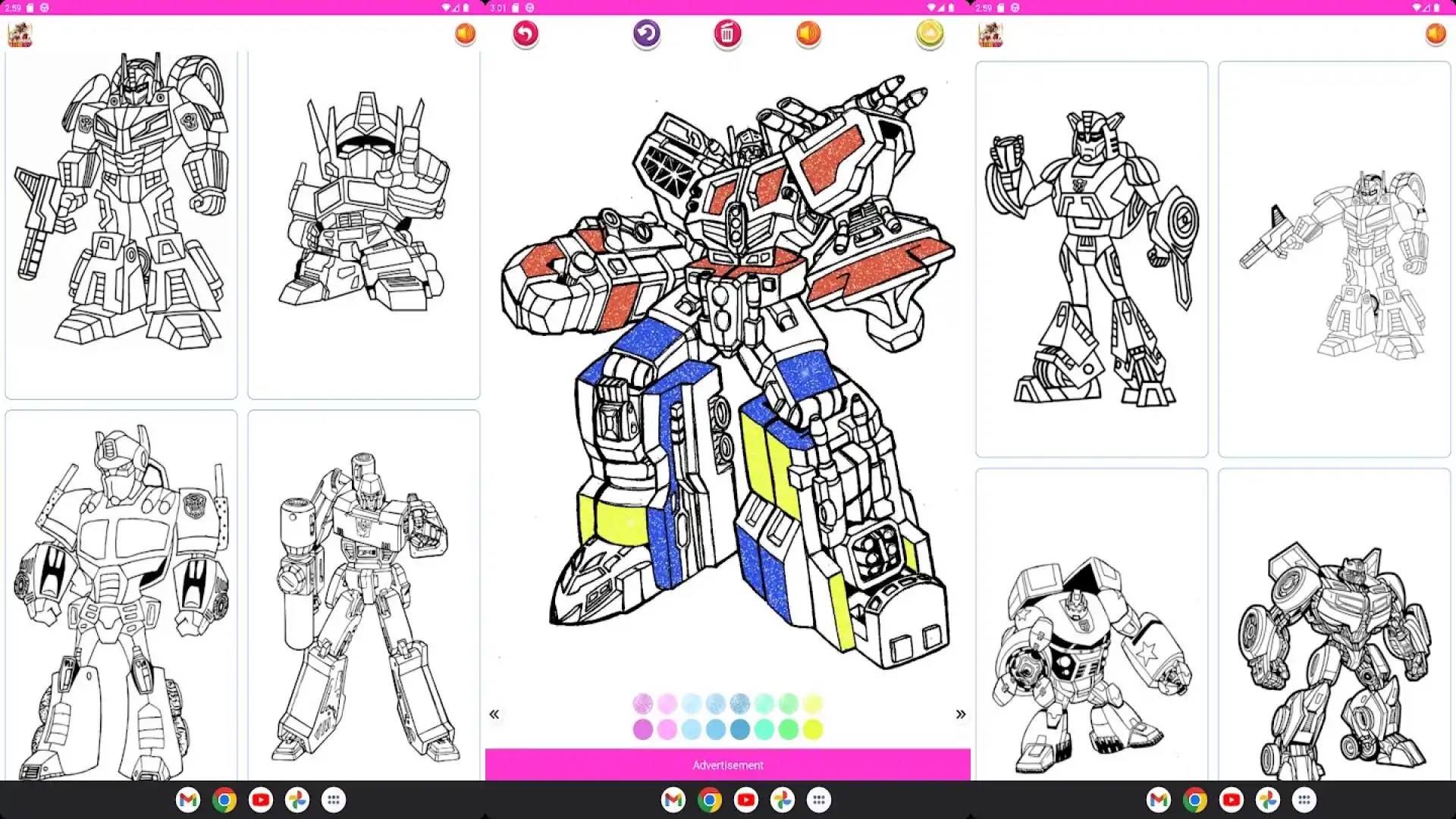
Task: Select the glitter purple color swatch
Action: pos(643,704)
